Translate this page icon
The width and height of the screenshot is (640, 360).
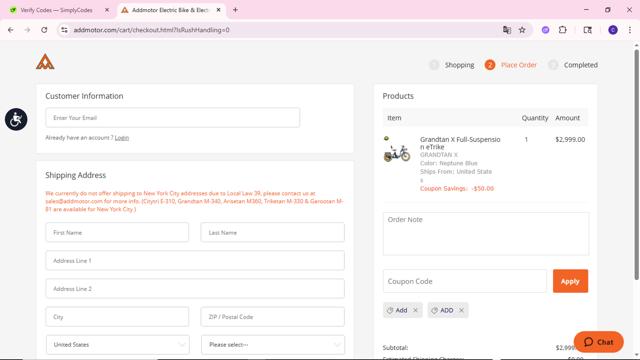pos(507,30)
